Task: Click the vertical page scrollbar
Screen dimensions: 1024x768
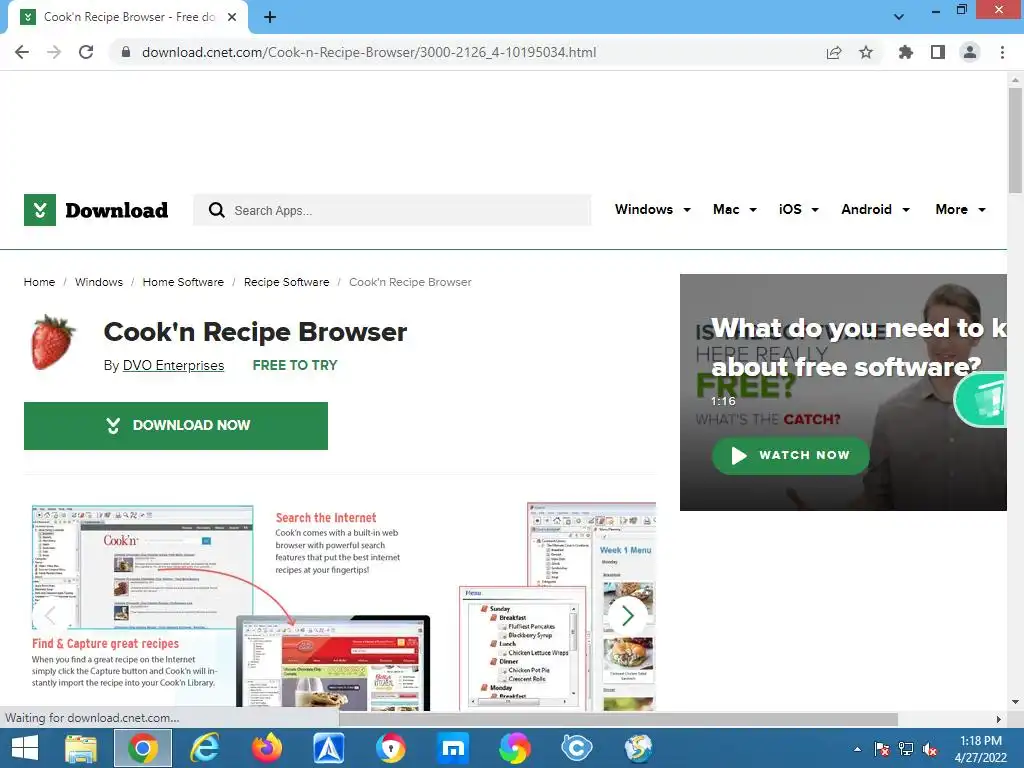Action: [x=1015, y=140]
